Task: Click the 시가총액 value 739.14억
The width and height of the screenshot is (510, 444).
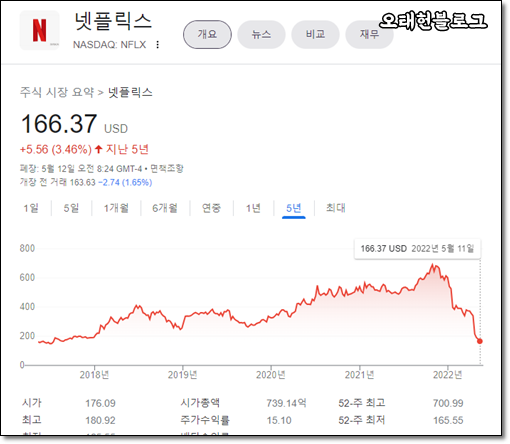Action: (x=286, y=403)
